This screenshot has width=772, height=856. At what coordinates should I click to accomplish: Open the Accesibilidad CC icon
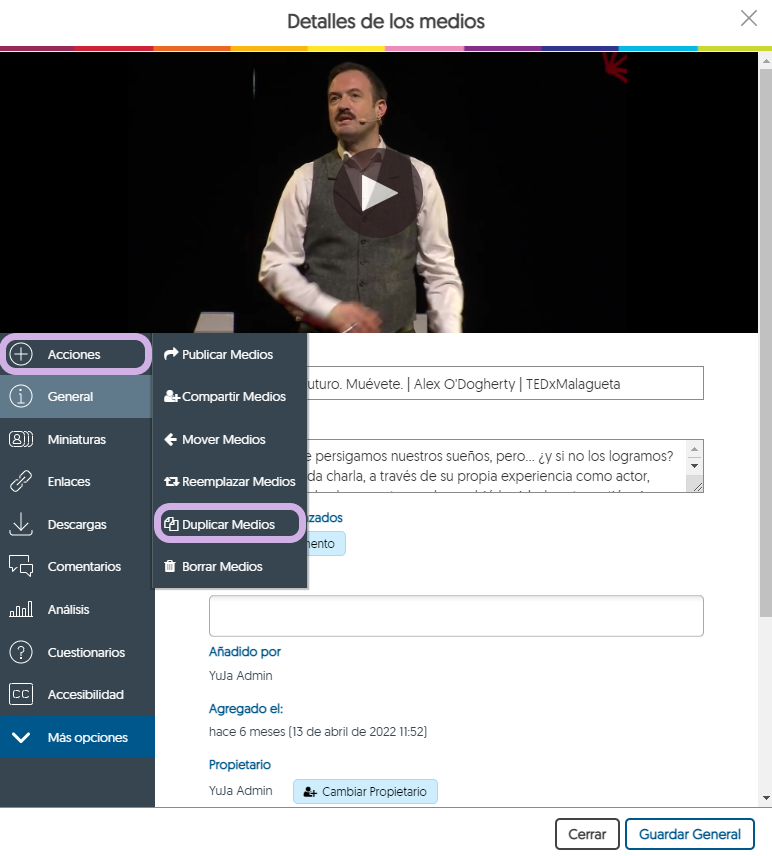[x=21, y=694]
